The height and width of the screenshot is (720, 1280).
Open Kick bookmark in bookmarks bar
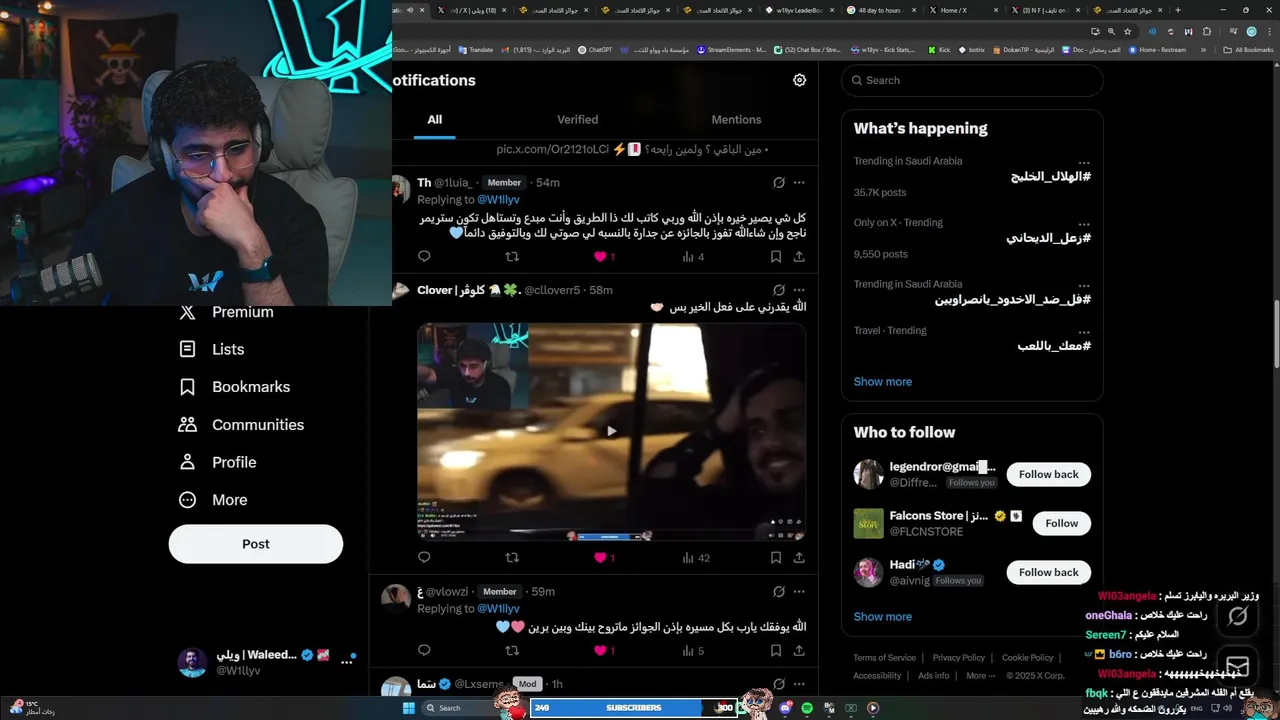pos(938,49)
